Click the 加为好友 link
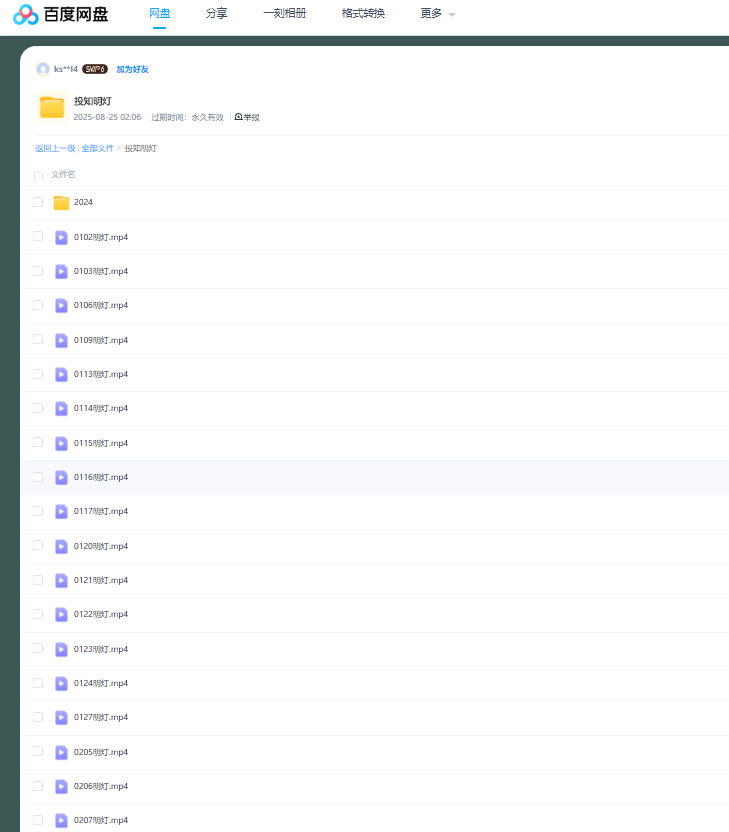This screenshot has height=832, width=729. tap(132, 69)
